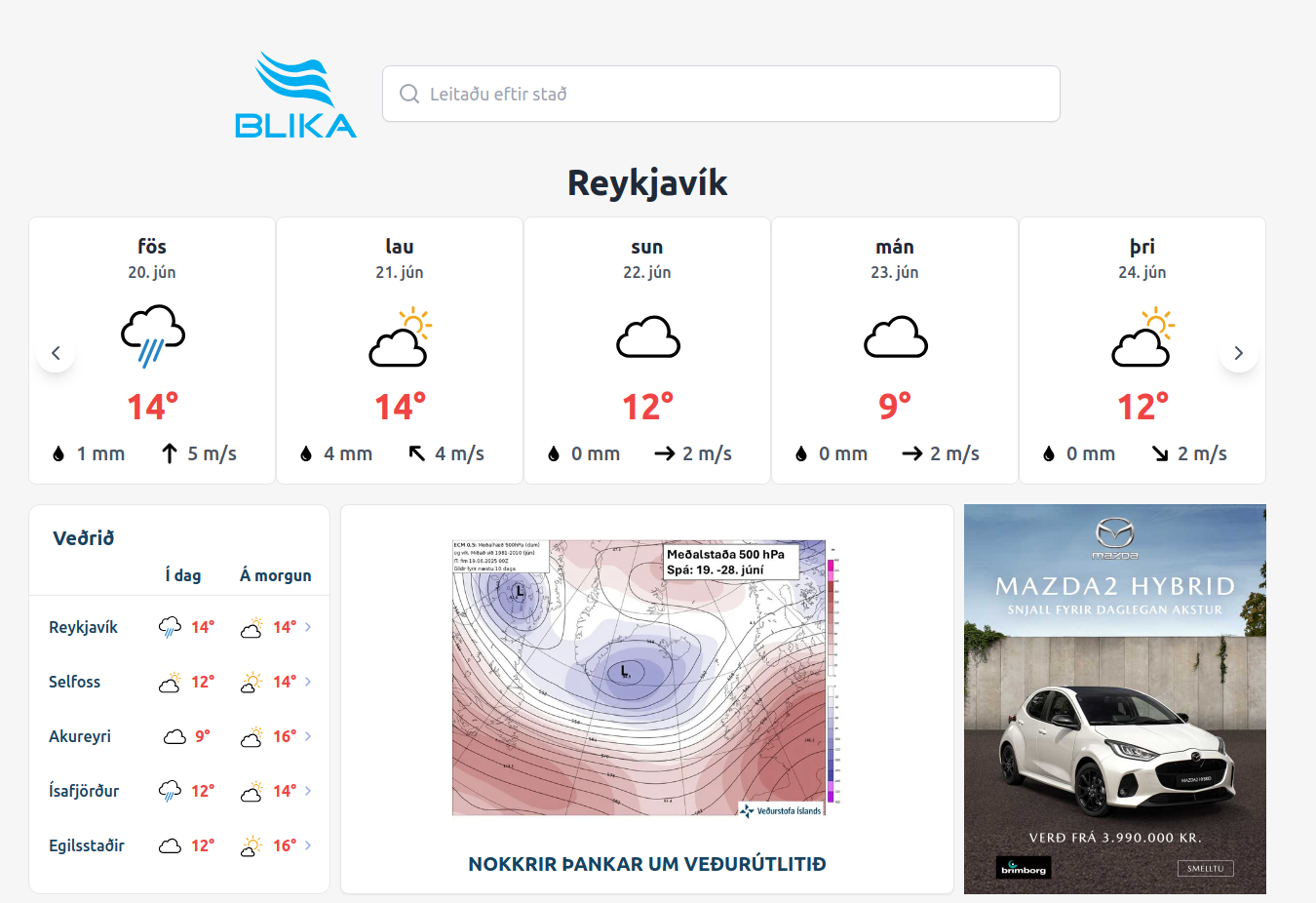Click the cloud icon for sun 22. jún
1316x903 pixels.
[x=646, y=337]
